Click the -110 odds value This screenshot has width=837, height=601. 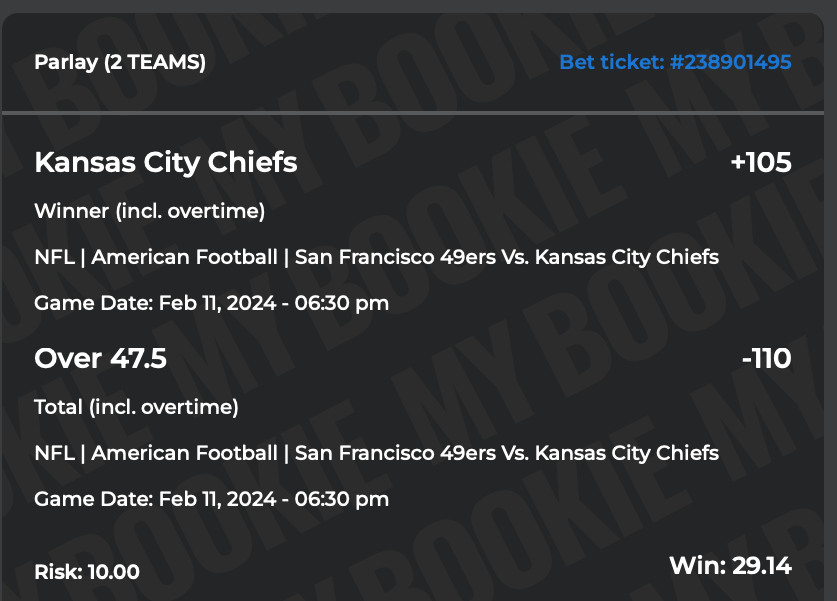[766, 358]
